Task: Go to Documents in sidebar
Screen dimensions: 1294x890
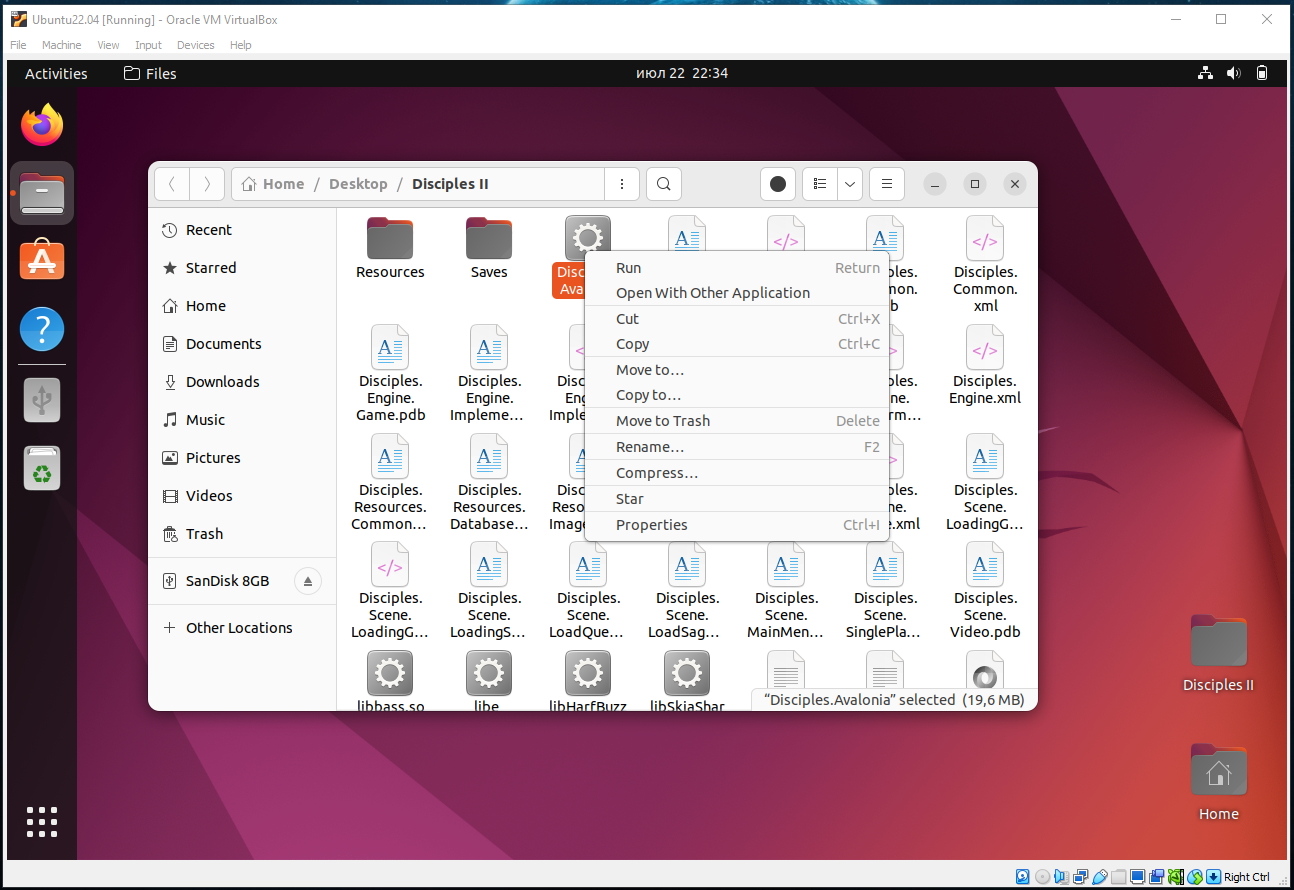Action: (242, 344)
